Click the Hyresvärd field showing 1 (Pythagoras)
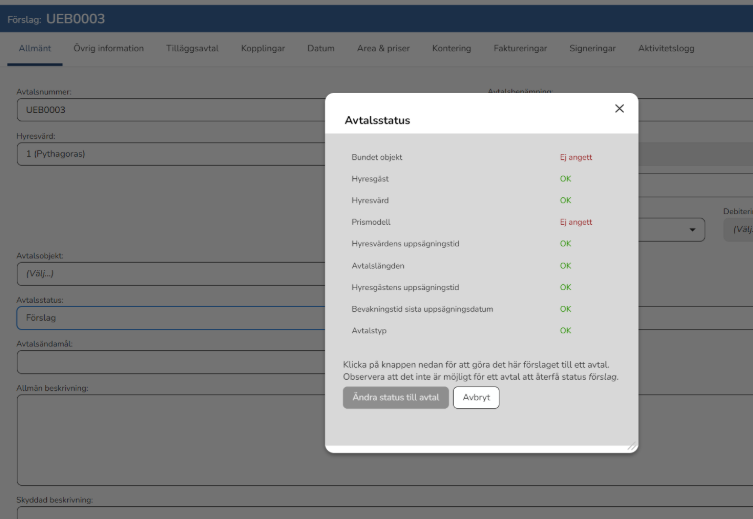Screen dimensions: 753x519 170,154
